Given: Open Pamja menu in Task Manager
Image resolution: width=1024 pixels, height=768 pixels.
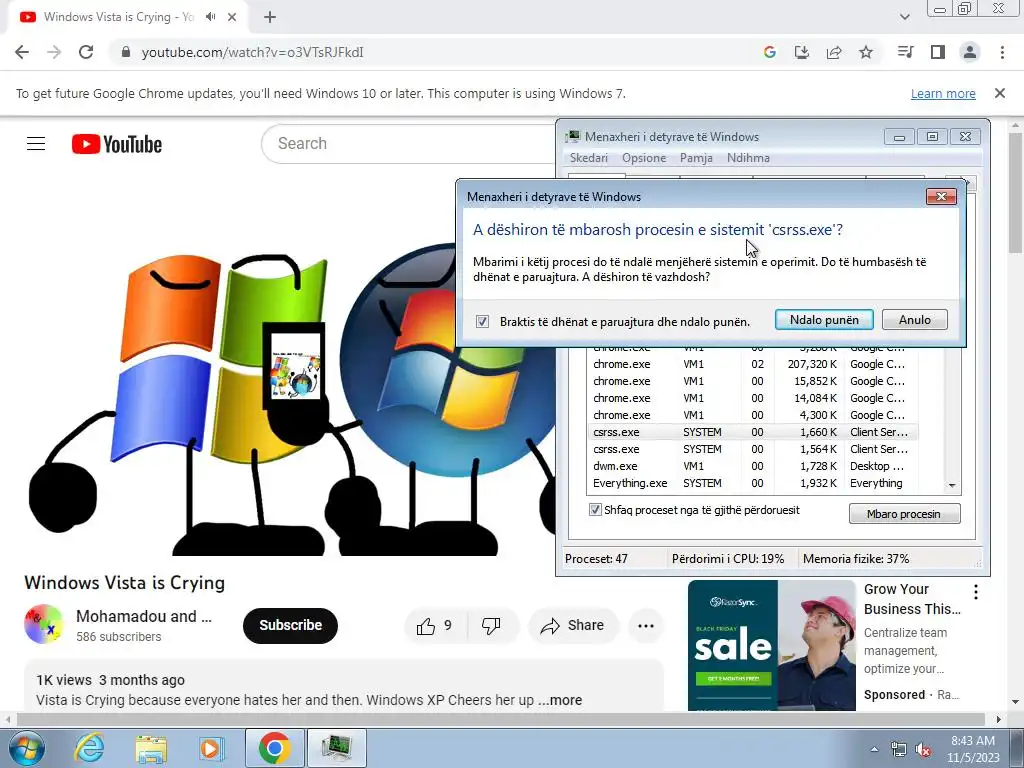Looking at the screenshot, I should pyautogui.click(x=696, y=158).
